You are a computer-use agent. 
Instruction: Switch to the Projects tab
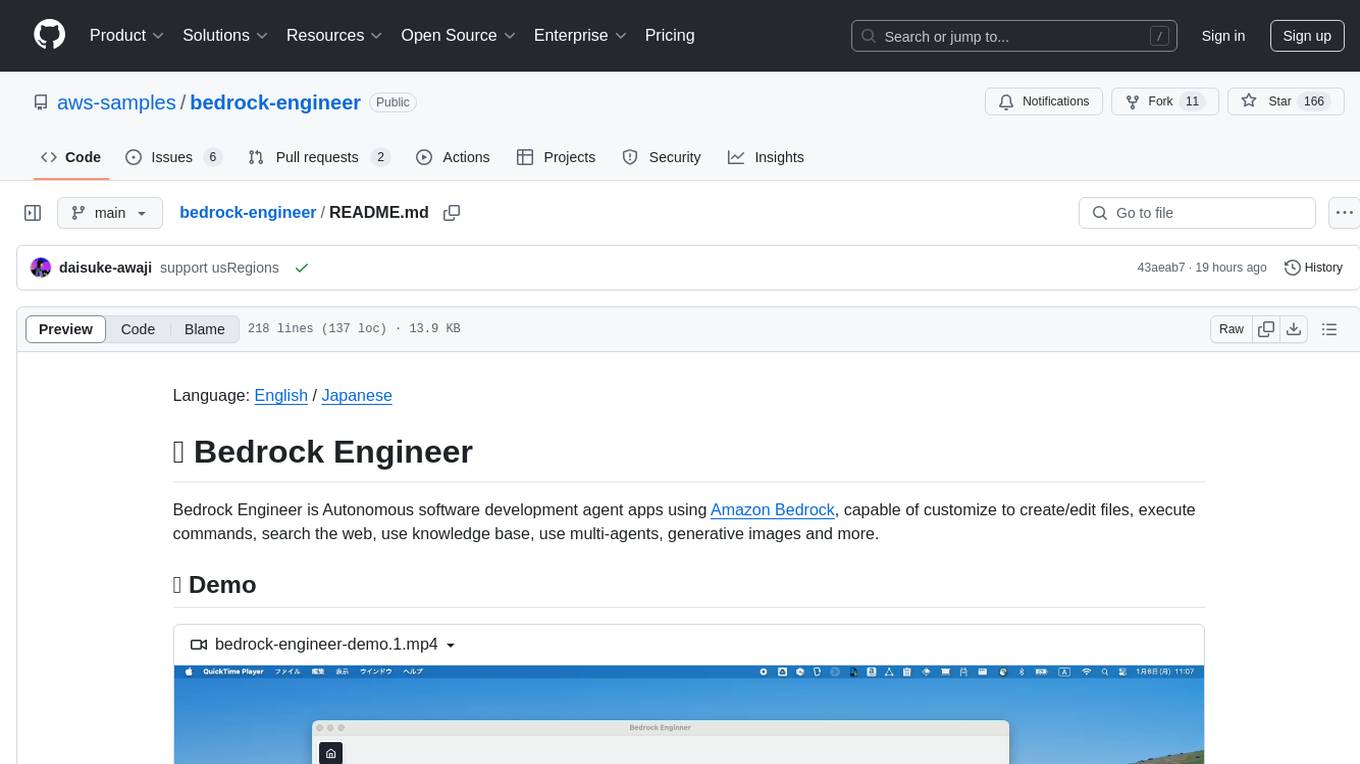556,157
